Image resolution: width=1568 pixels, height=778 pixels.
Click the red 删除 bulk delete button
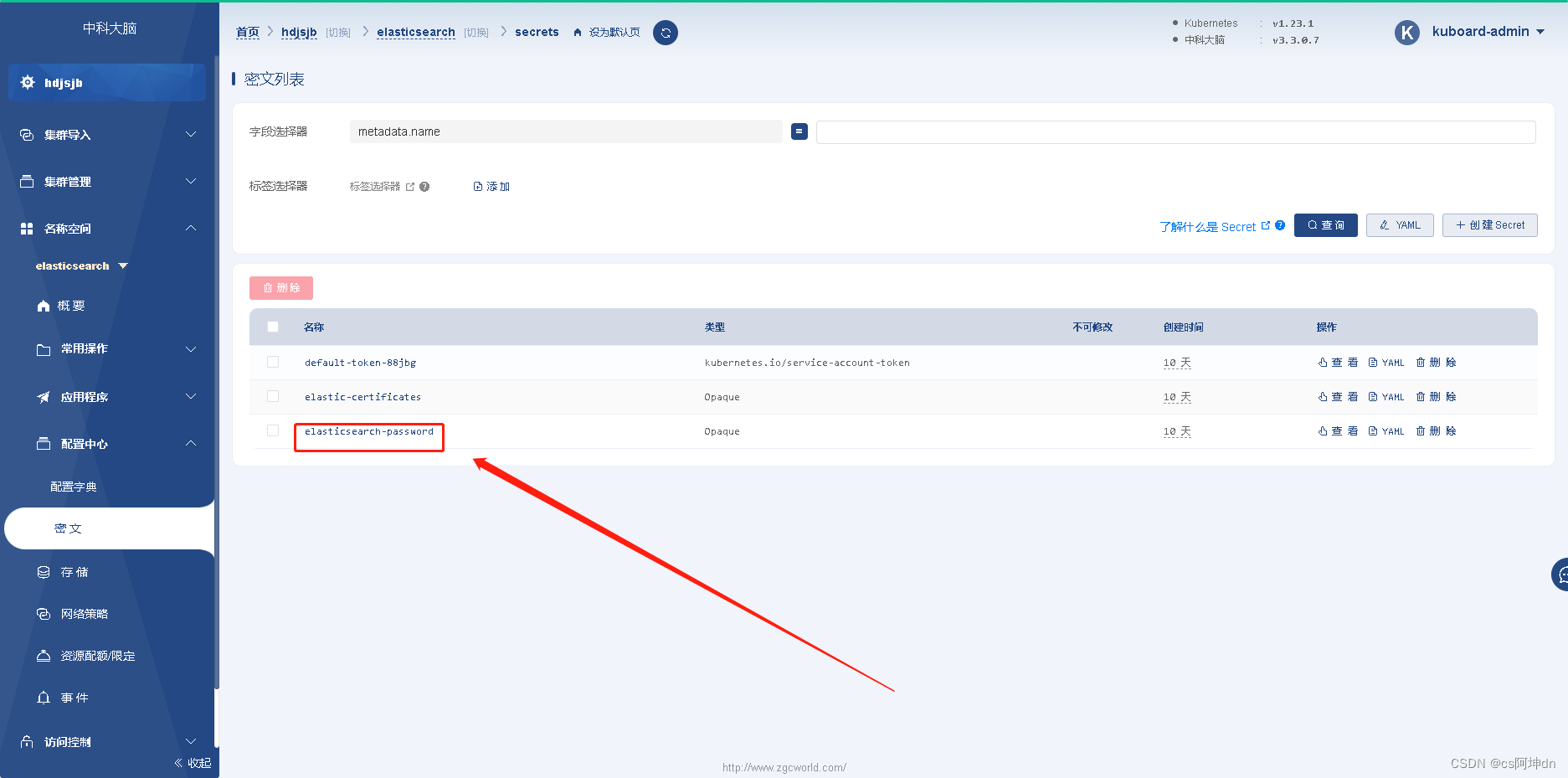pos(281,288)
